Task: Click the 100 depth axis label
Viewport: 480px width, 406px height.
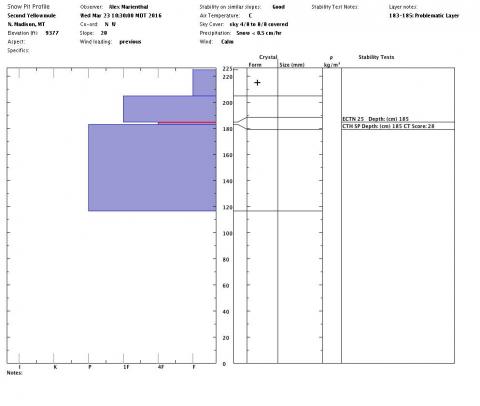Action: tap(227, 233)
